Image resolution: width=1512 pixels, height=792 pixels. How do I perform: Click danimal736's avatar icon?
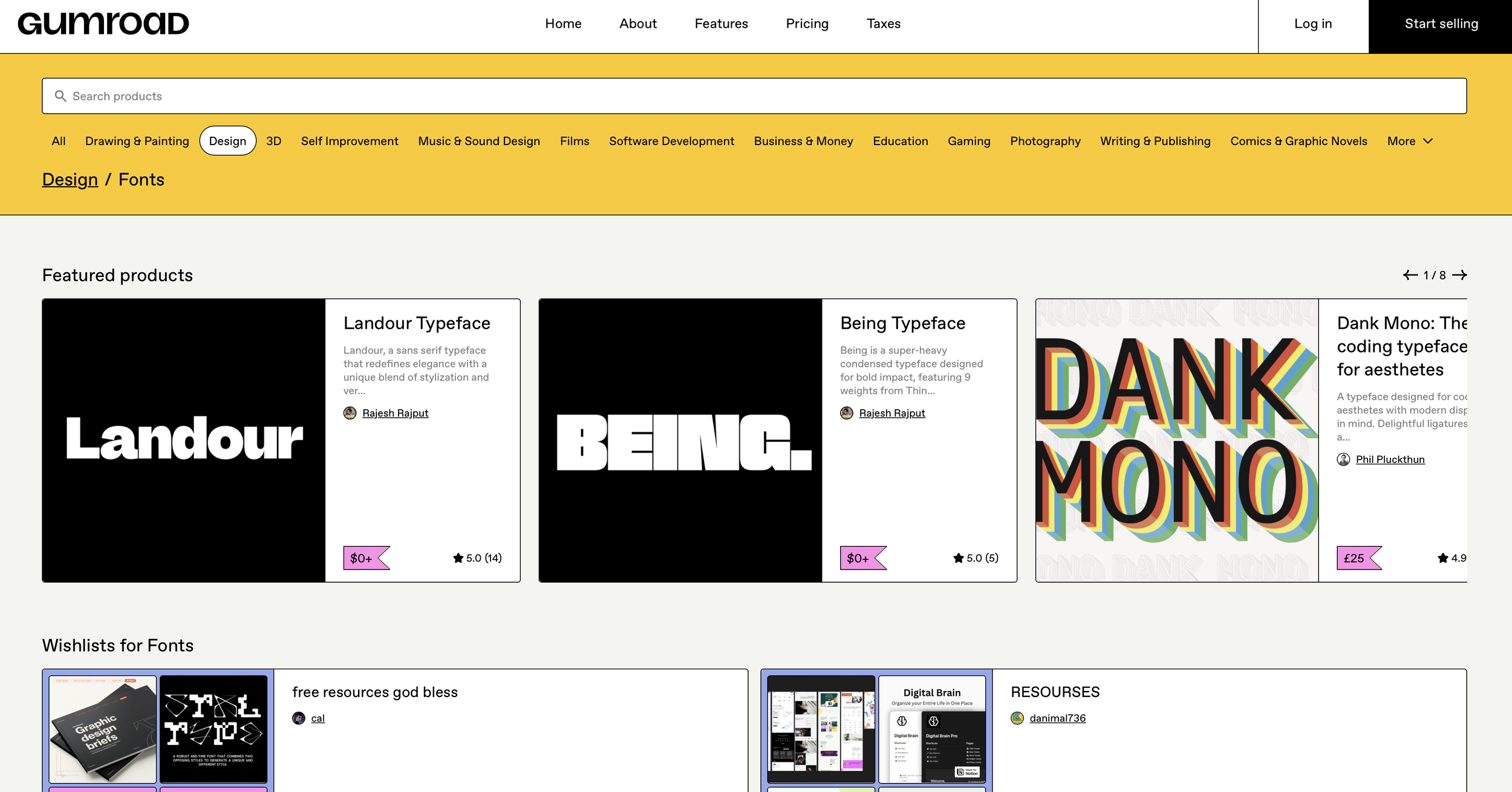point(1017,718)
